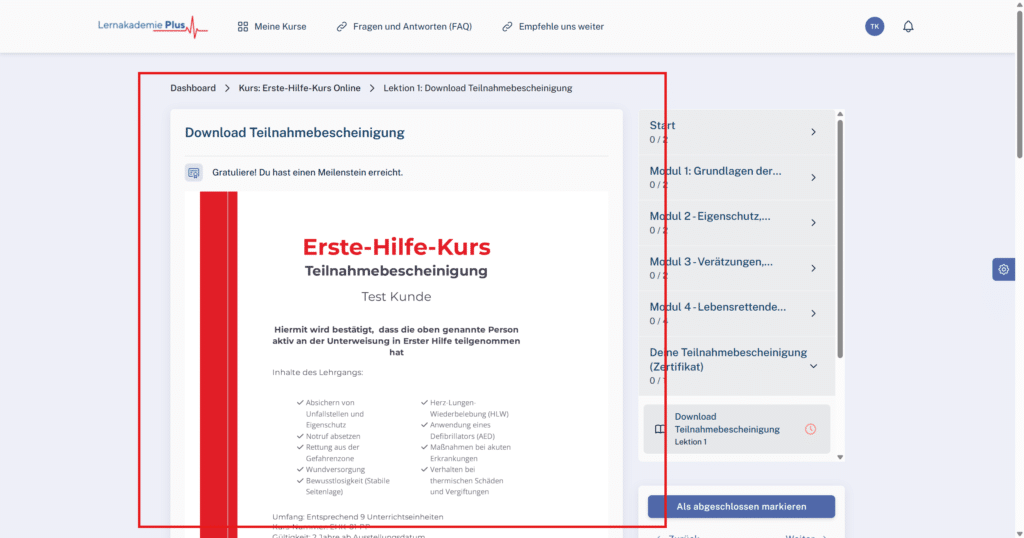Screen dimensions: 1024x538
Task: Click the grid icon beside Meine Kurse
Action: coord(243,27)
